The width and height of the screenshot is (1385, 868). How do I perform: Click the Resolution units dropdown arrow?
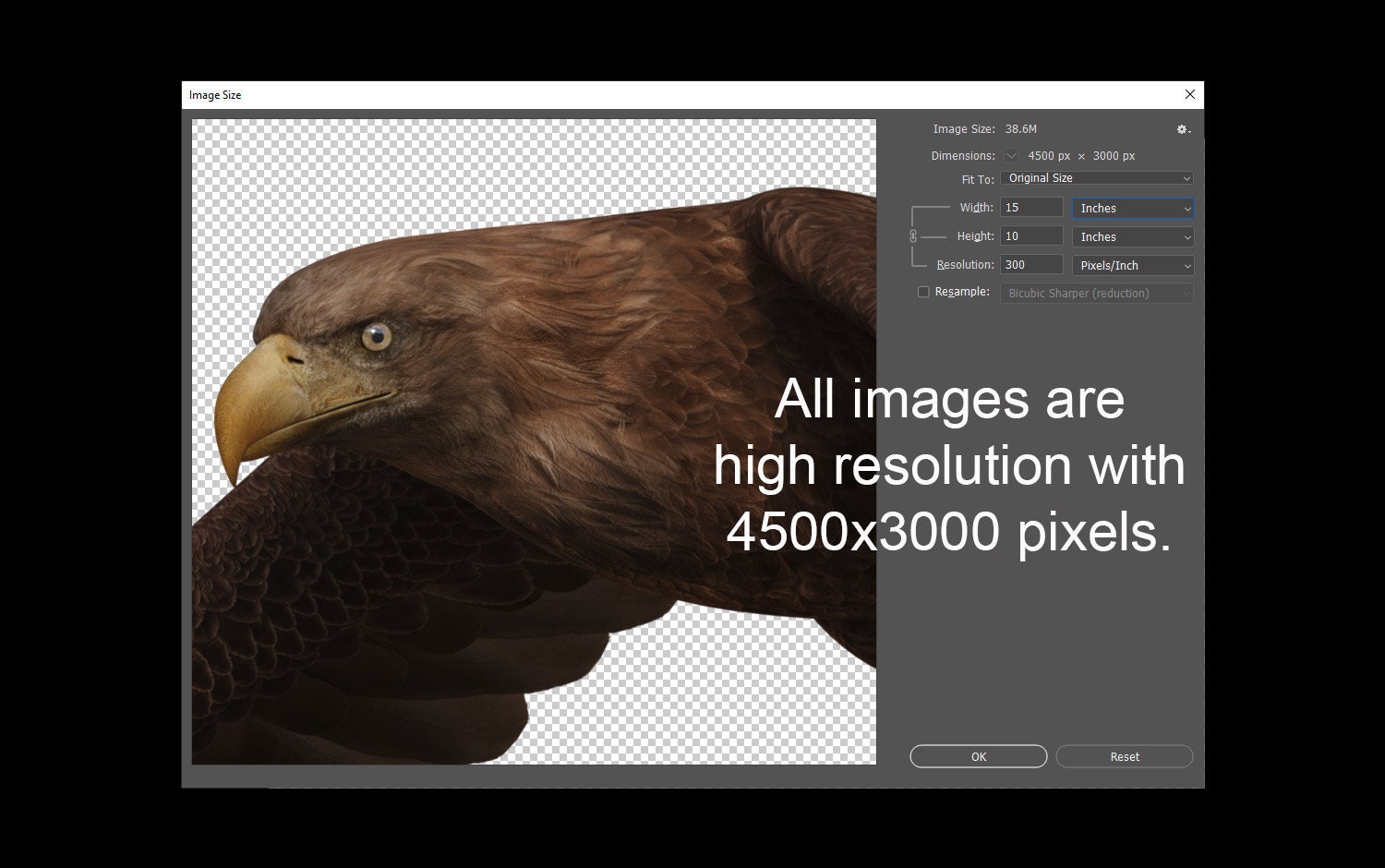[1186, 265]
